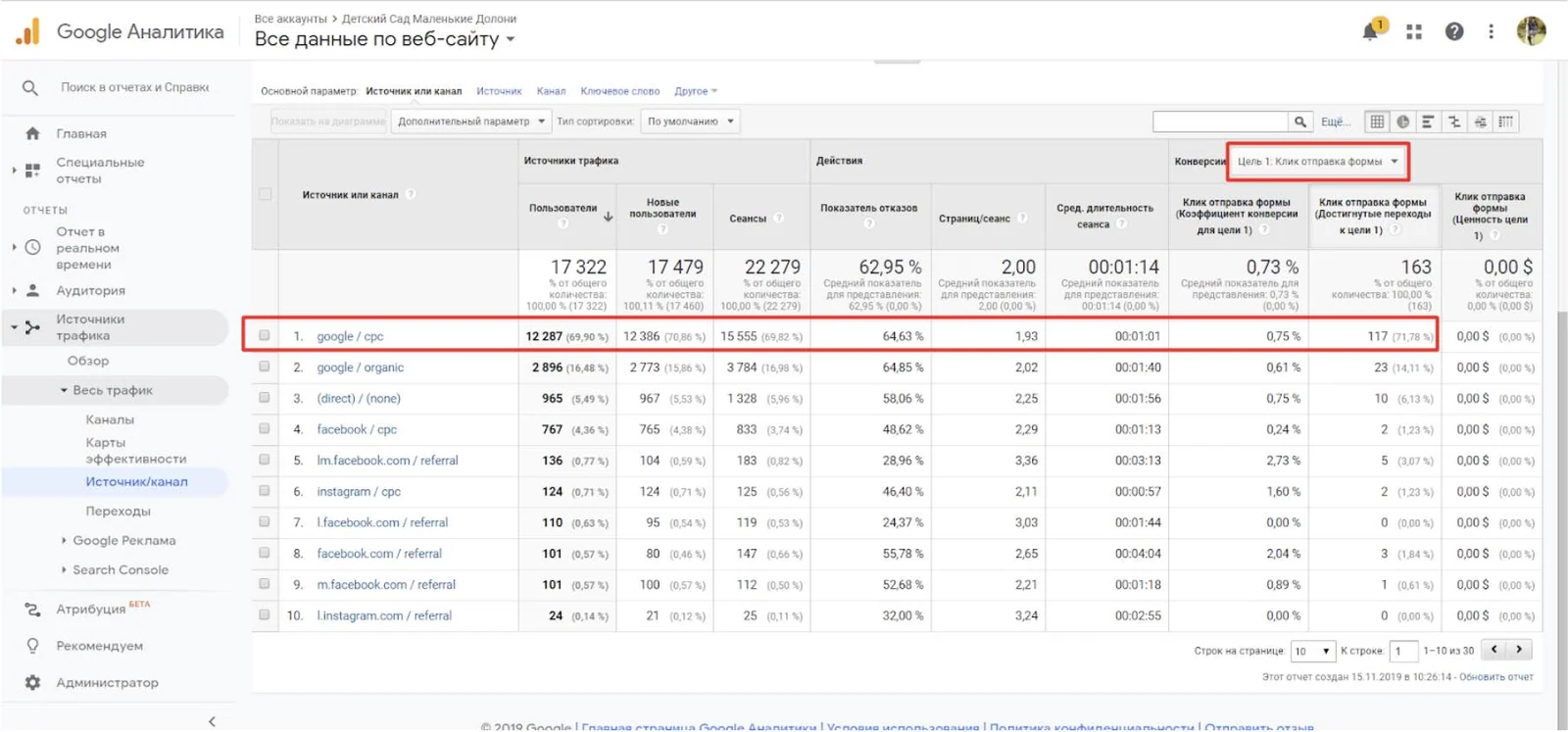This screenshot has height=732, width=1568.
Task: Switch to the data table view icon
Action: pos(1377,122)
